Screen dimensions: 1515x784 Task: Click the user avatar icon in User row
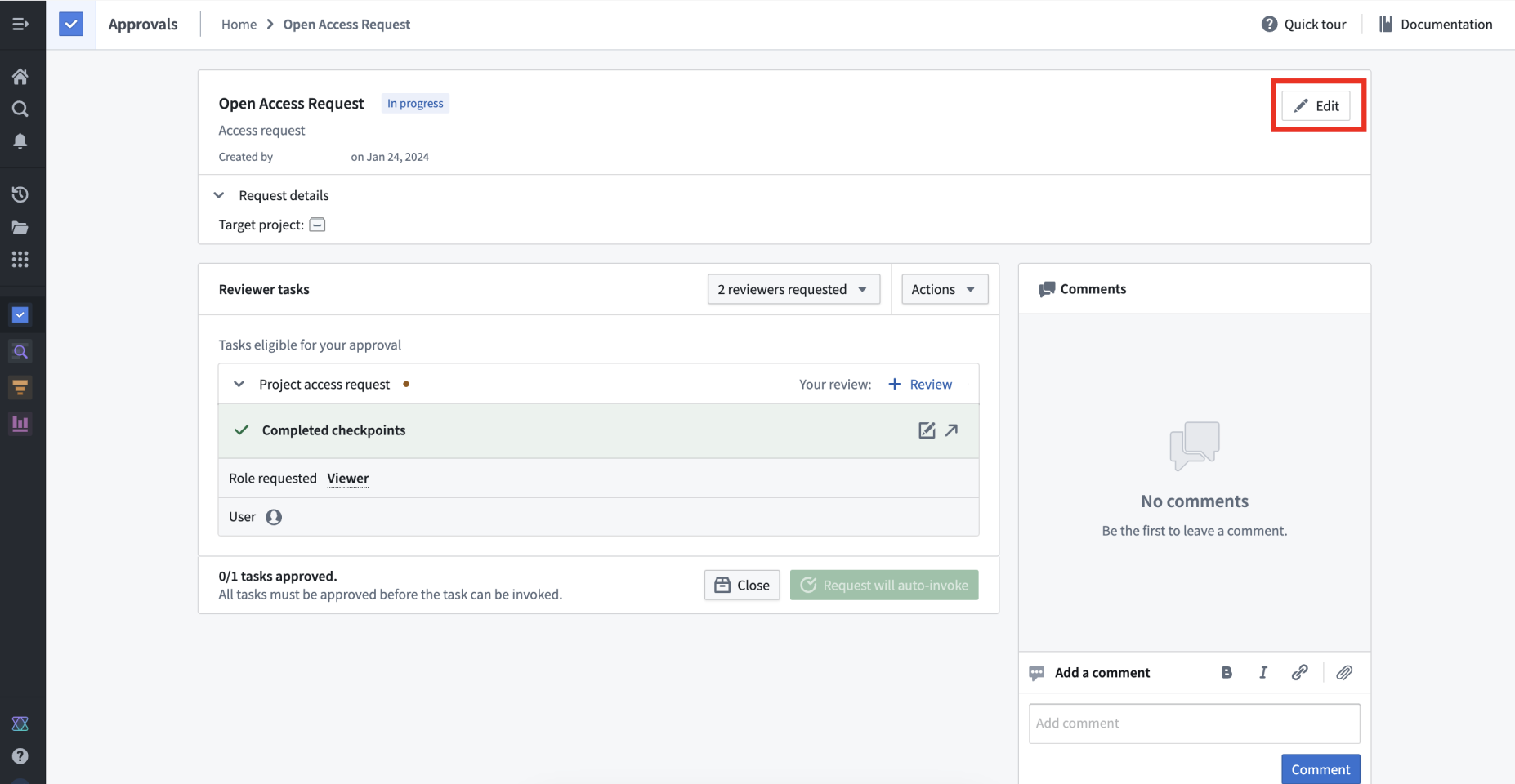click(x=274, y=517)
